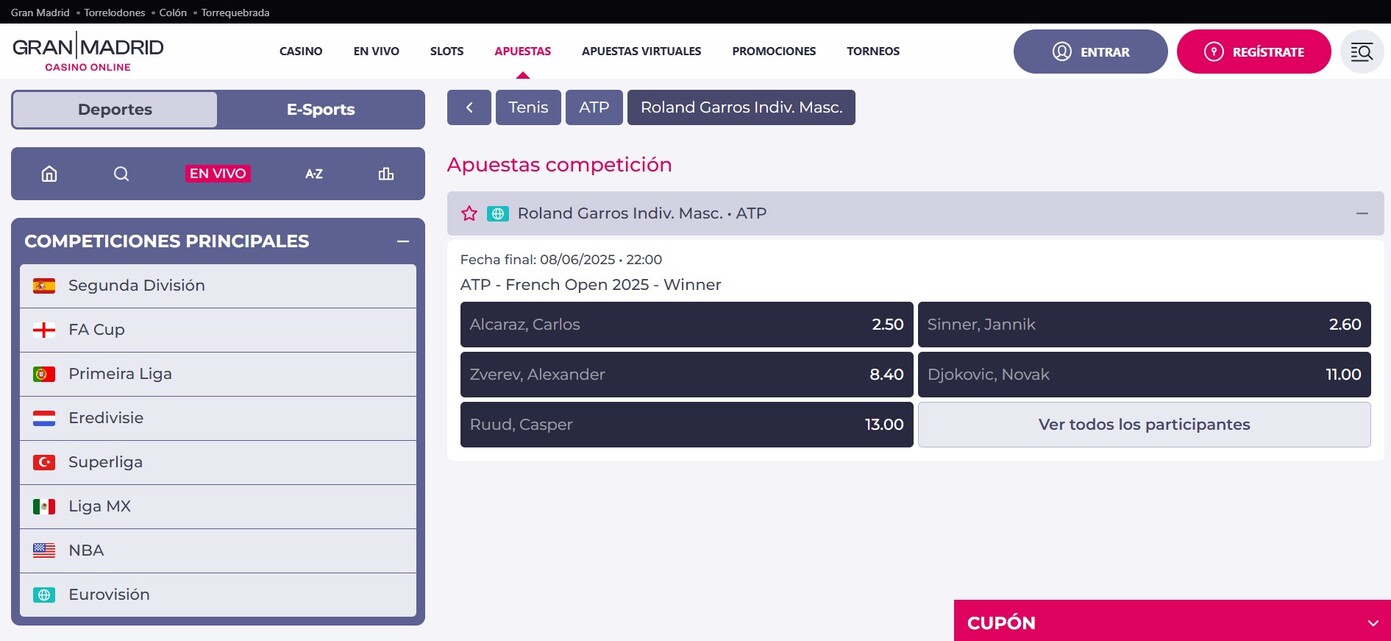Open the Liga MX competition
Viewport: 1391px width, 641px height.
[218, 506]
